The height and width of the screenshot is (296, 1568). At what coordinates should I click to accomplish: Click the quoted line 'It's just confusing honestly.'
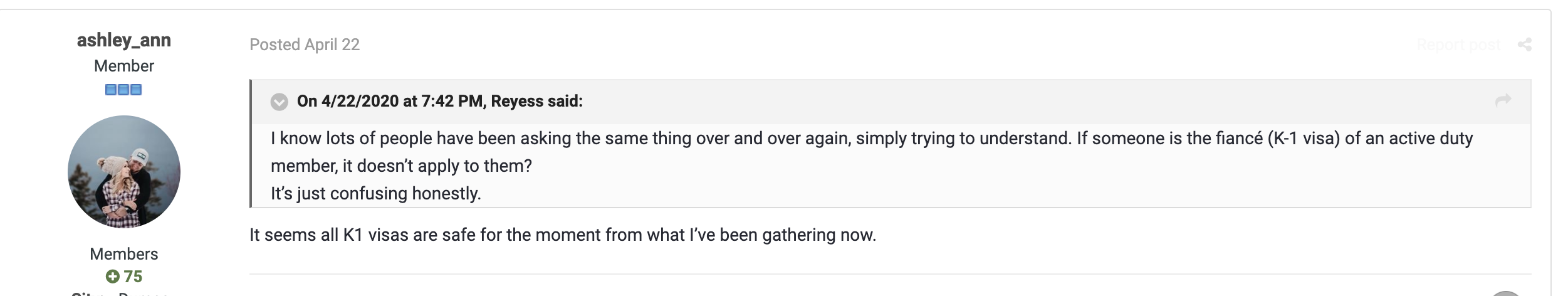click(376, 193)
